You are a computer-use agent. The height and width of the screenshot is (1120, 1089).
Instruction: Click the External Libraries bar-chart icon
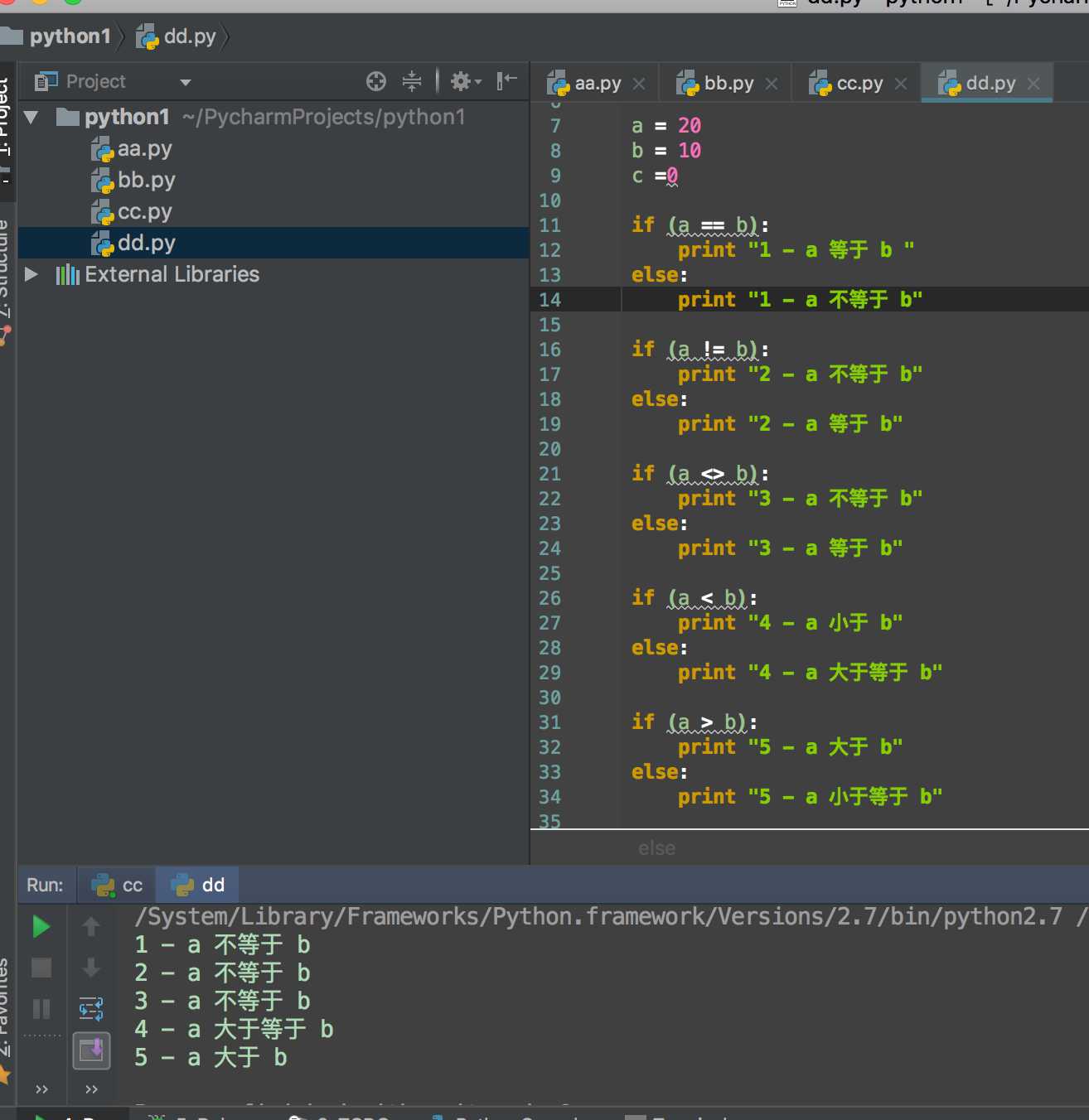click(68, 274)
